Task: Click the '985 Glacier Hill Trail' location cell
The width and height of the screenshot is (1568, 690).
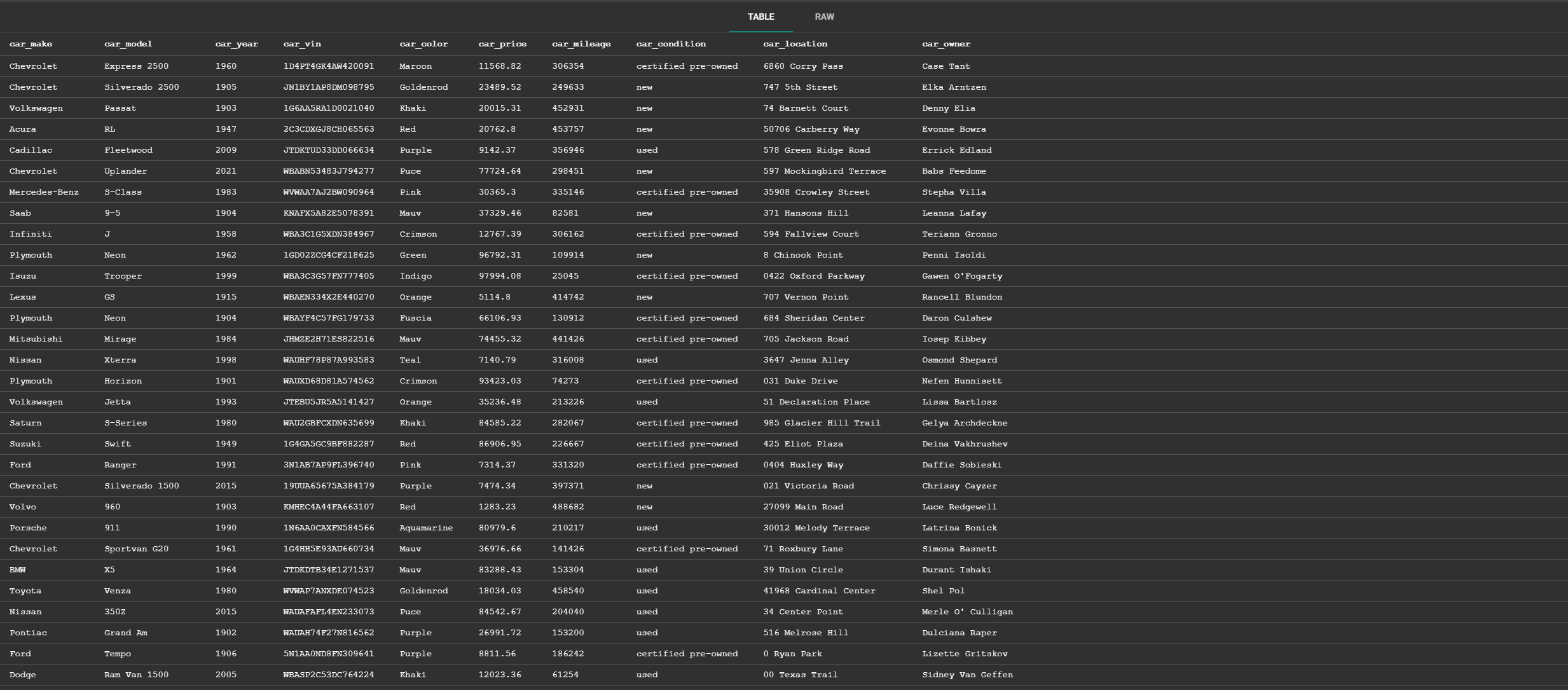Action: tap(822, 423)
